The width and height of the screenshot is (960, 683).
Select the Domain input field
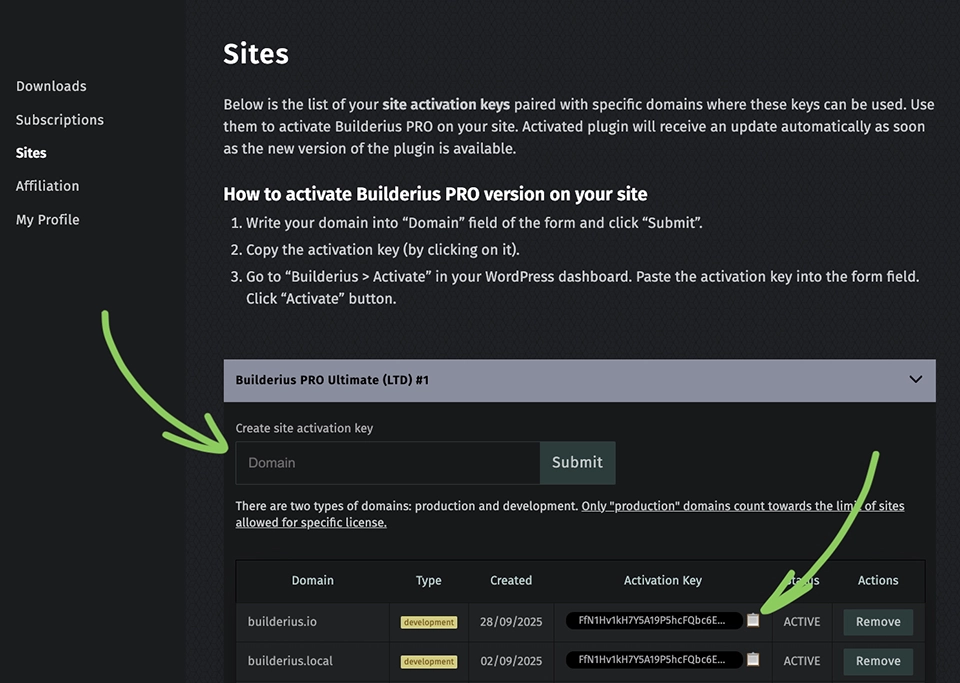(x=387, y=463)
